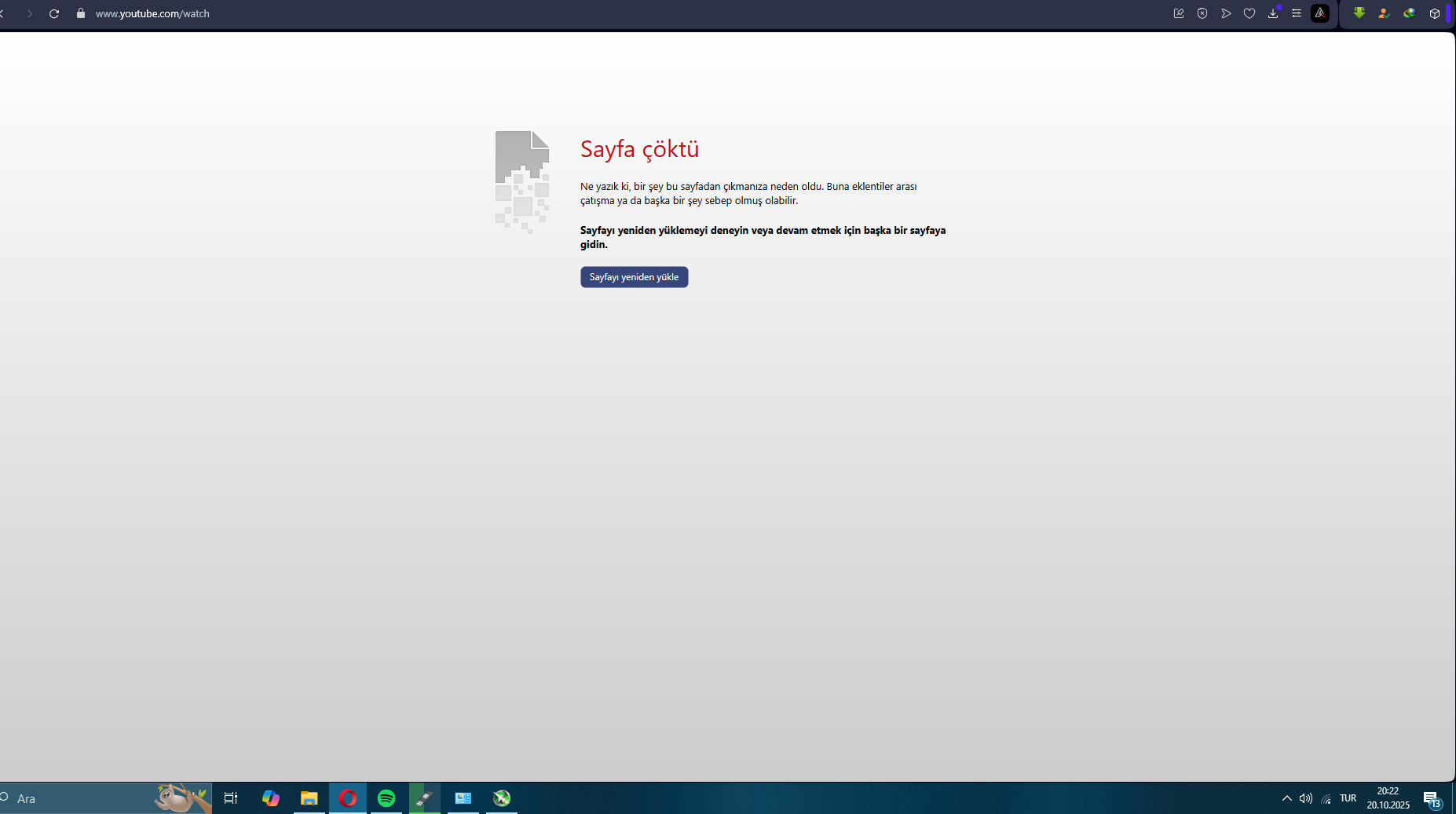Viewport: 1456px width, 814px height.
Task: Switch to the Opera browser taskbar icon
Action: [x=348, y=798]
